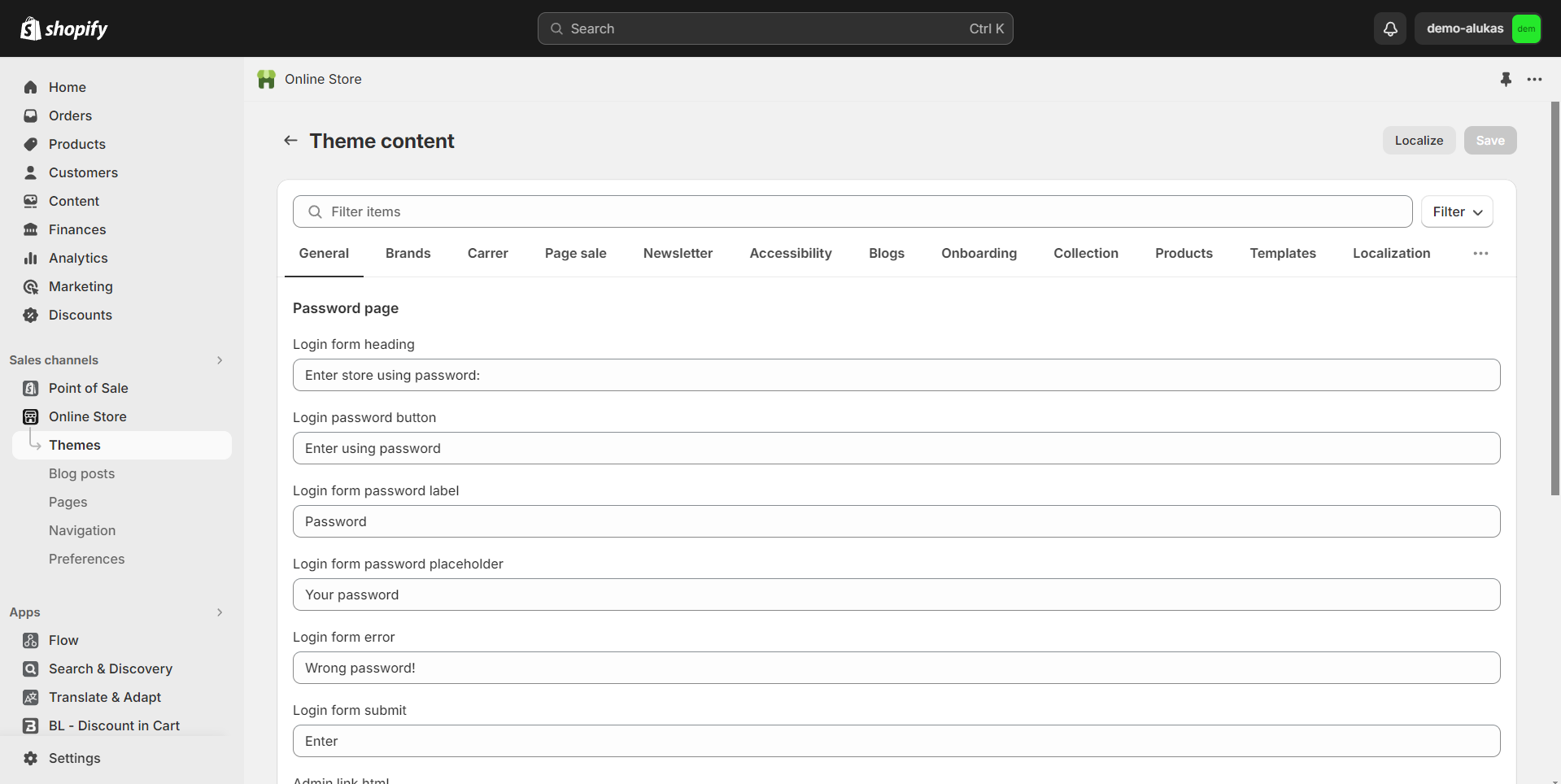Click the Discounts sidebar icon
Image resolution: width=1561 pixels, height=784 pixels.
pyautogui.click(x=31, y=315)
